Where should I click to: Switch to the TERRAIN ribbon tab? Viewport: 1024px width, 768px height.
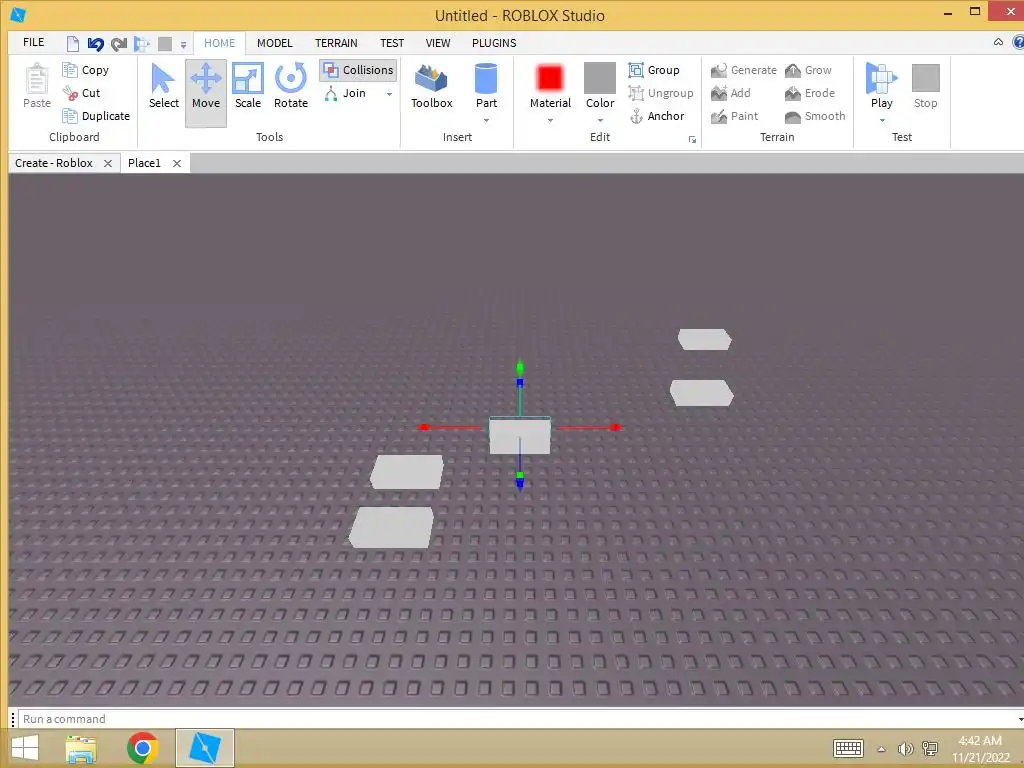coord(336,43)
